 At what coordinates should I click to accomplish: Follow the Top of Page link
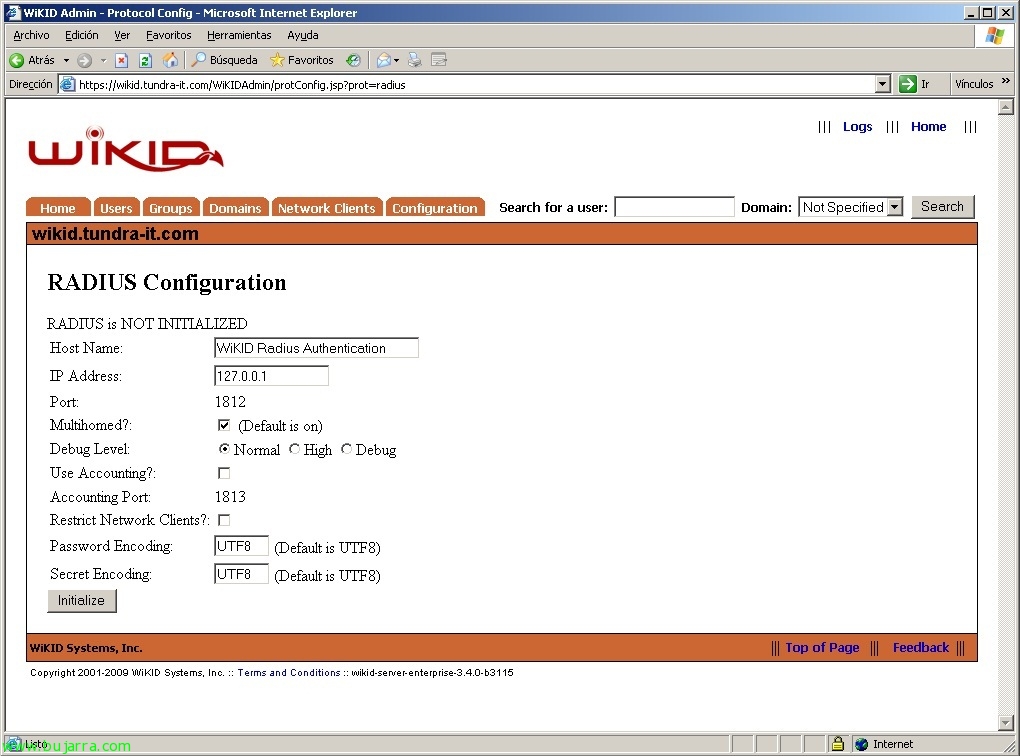tap(822, 647)
